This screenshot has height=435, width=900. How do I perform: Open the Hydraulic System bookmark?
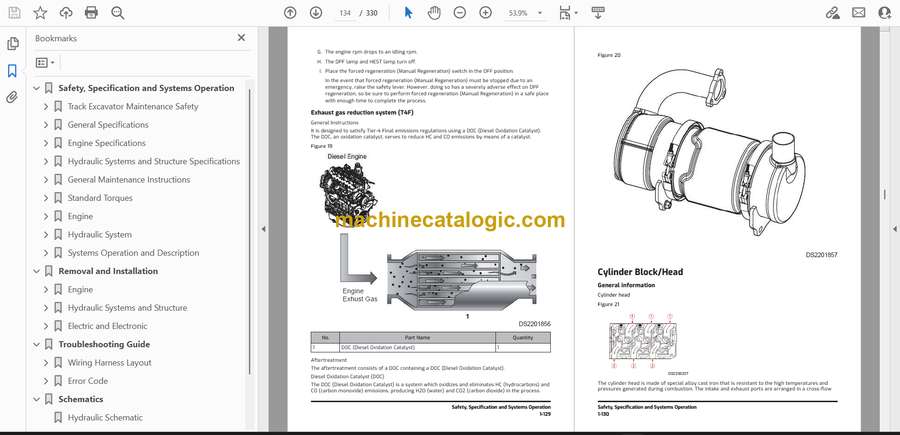(x=99, y=235)
